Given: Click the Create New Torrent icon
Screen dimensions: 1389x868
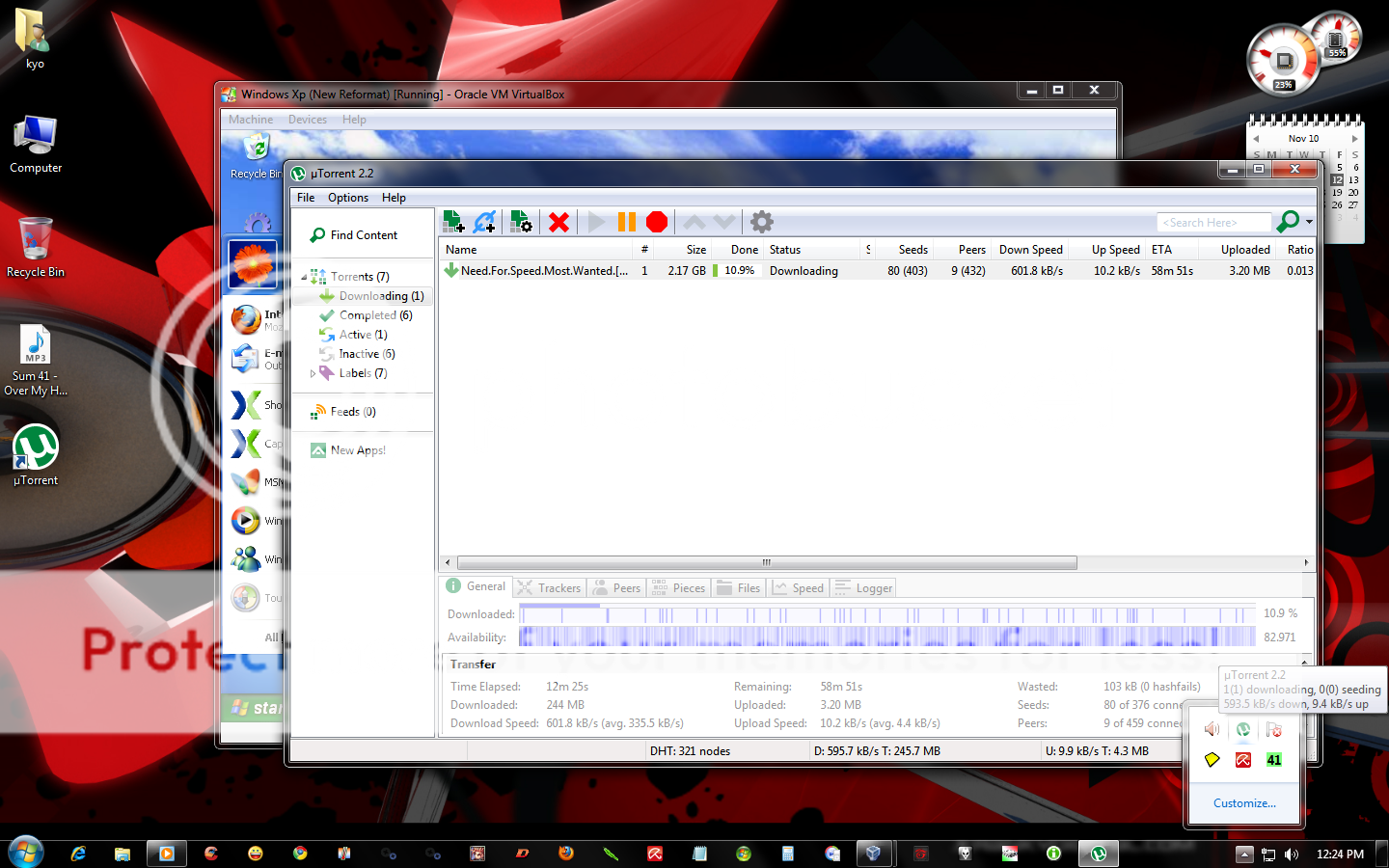Looking at the screenshot, I should 521,222.
